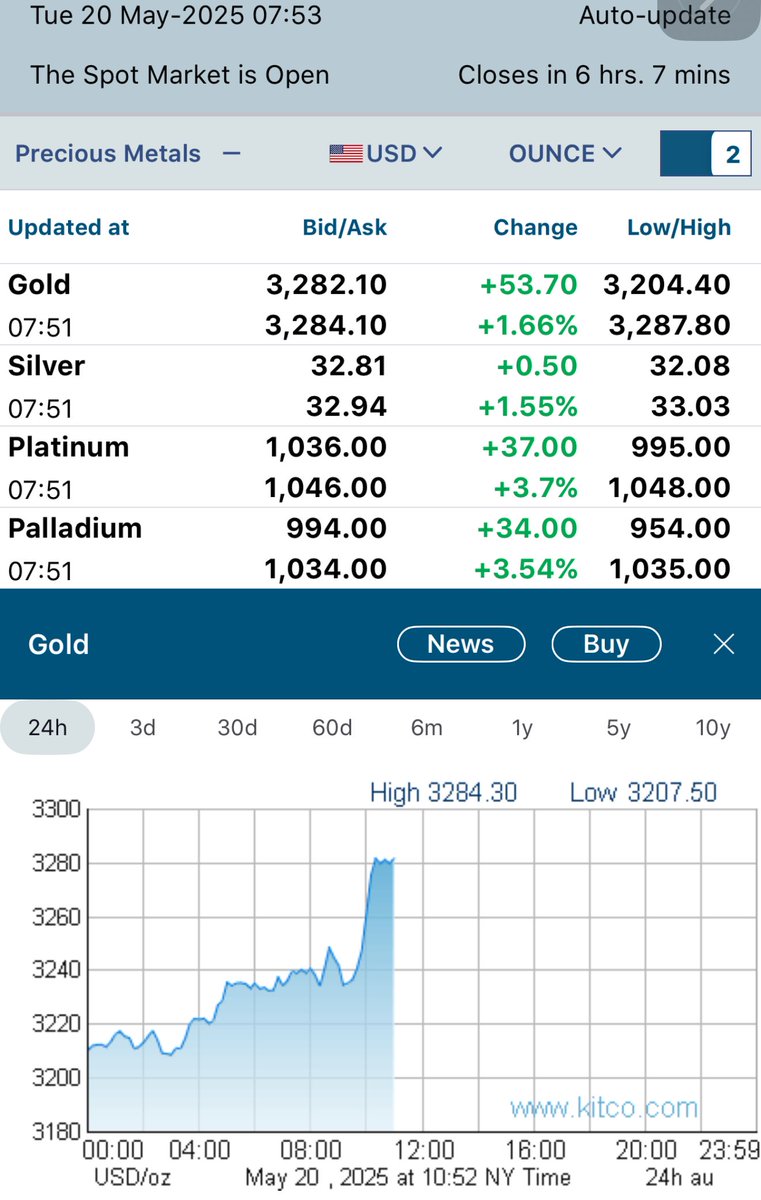761x1200 pixels.
Task: Click Platinum ask price 1,046.00
Action: pos(327,487)
